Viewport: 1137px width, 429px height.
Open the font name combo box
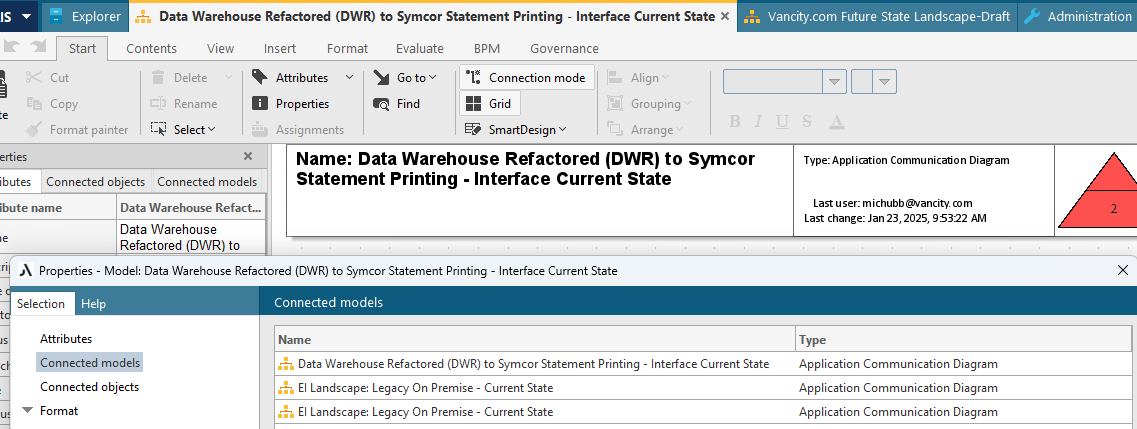(785, 81)
